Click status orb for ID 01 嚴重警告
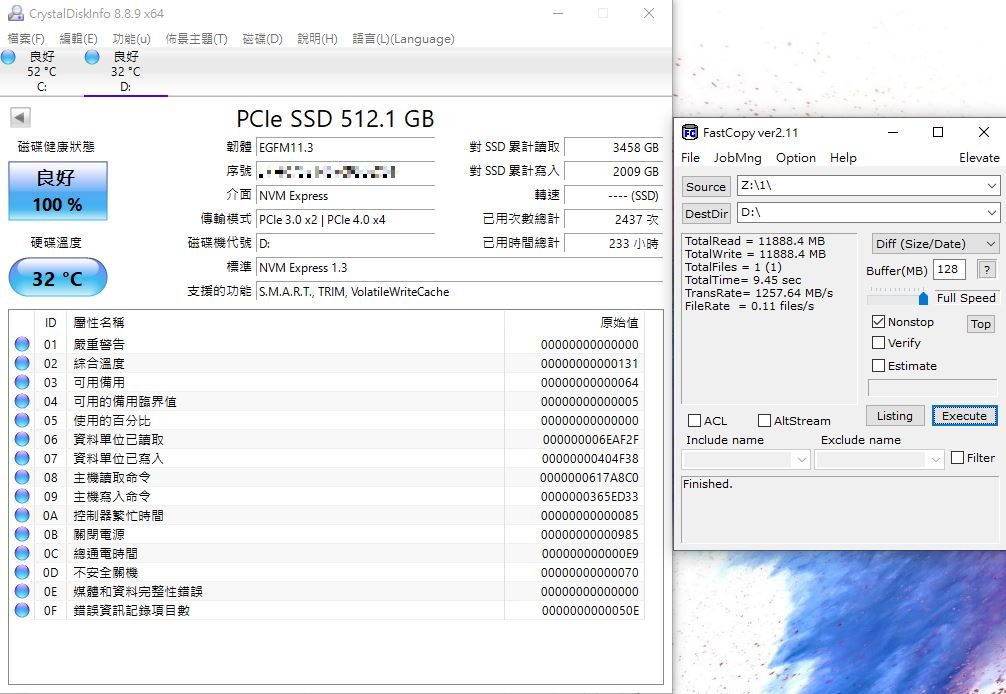The height and width of the screenshot is (694, 1006). pyautogui.click(x=22, y=344)
